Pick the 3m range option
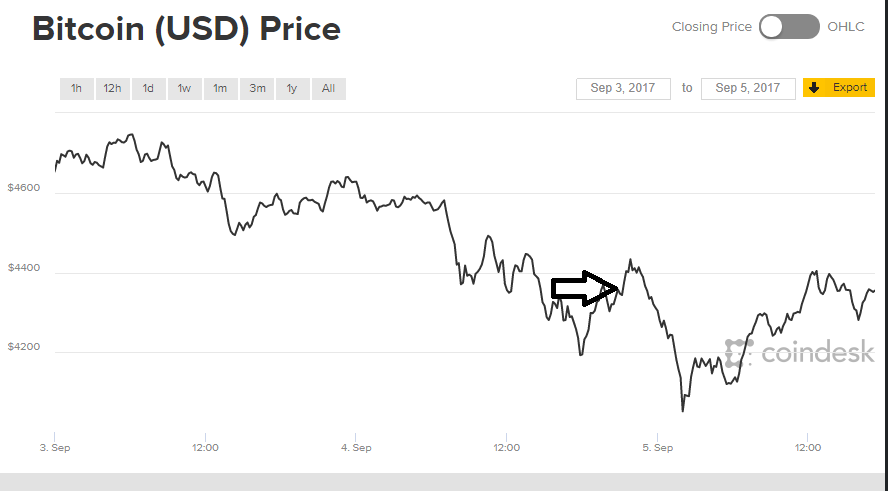Screen dimensions: 888x491 (257, 88)
